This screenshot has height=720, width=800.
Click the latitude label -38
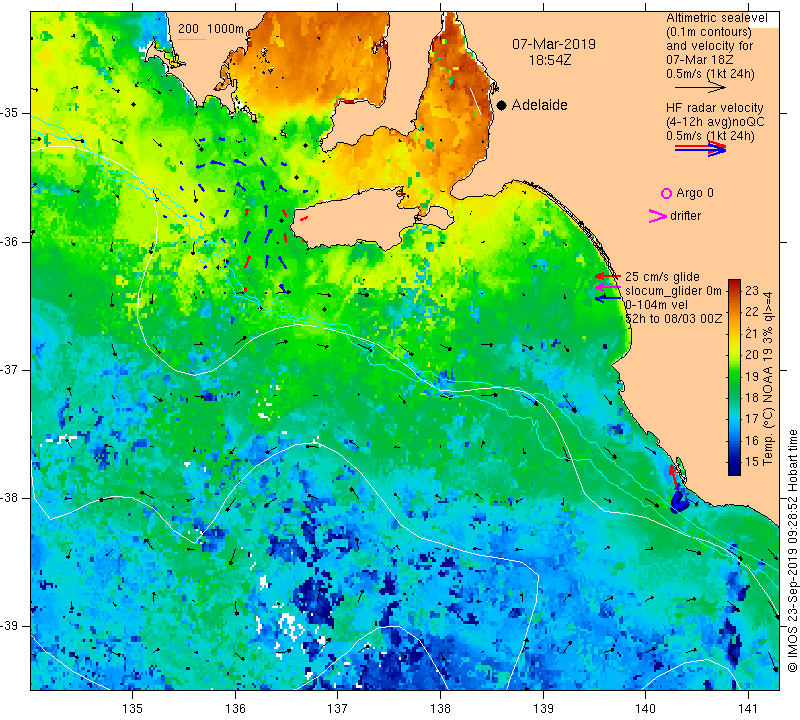(x=9, y=498)
